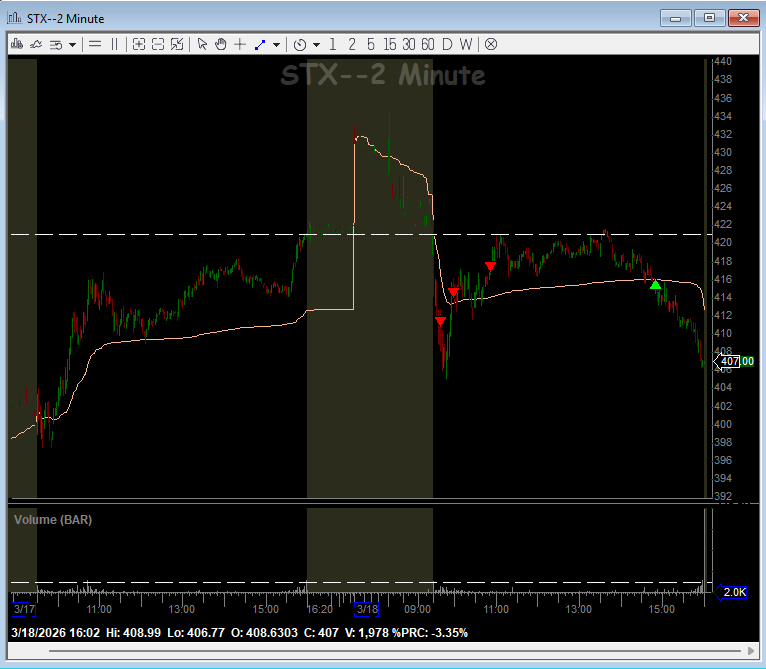Screen dimensions: 766x669
Task: Click the STX--2 Minute title bar chart icon
Action: click(x=15, y=18)
